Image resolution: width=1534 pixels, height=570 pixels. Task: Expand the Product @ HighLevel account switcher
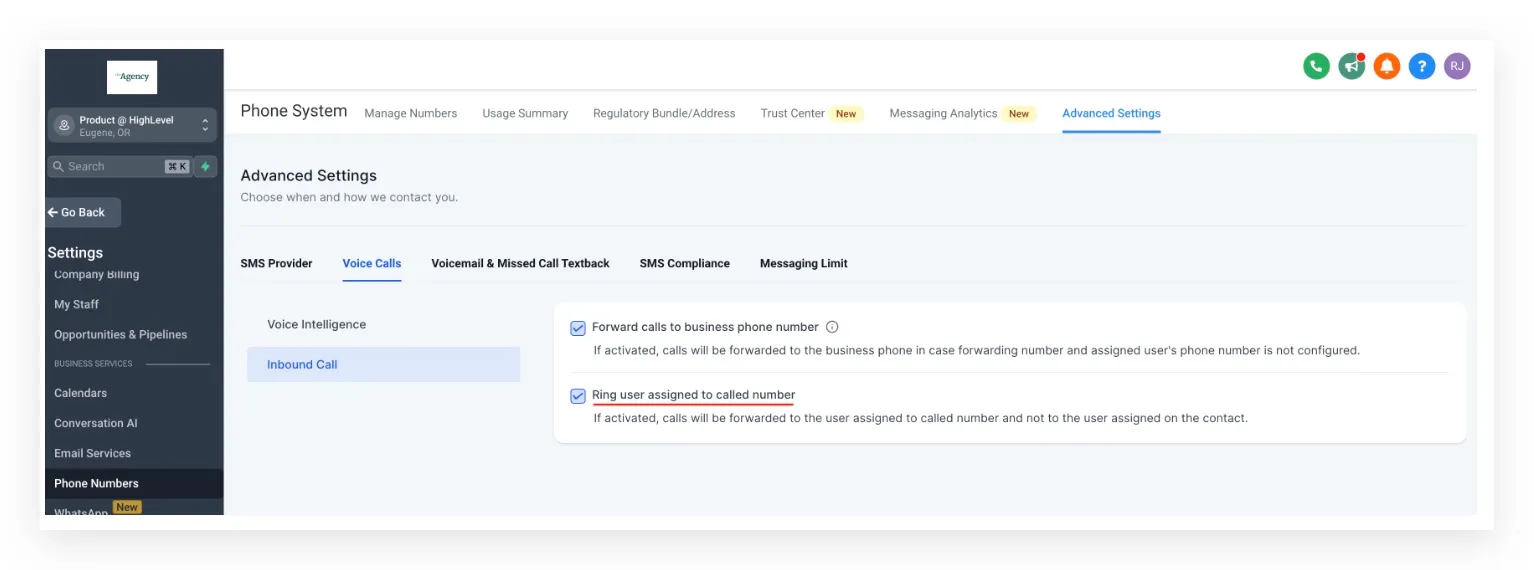click(132, 125)
